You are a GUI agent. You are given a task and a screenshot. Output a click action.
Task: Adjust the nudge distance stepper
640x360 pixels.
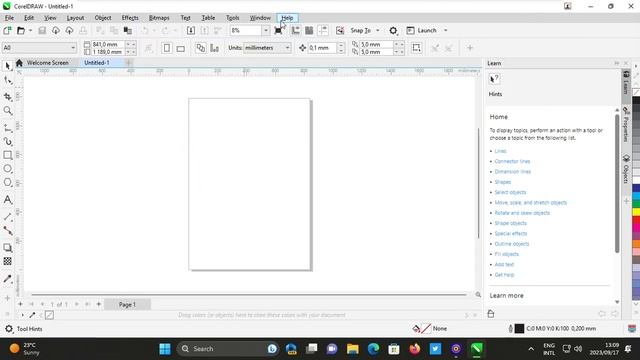(x=341, y=48)
